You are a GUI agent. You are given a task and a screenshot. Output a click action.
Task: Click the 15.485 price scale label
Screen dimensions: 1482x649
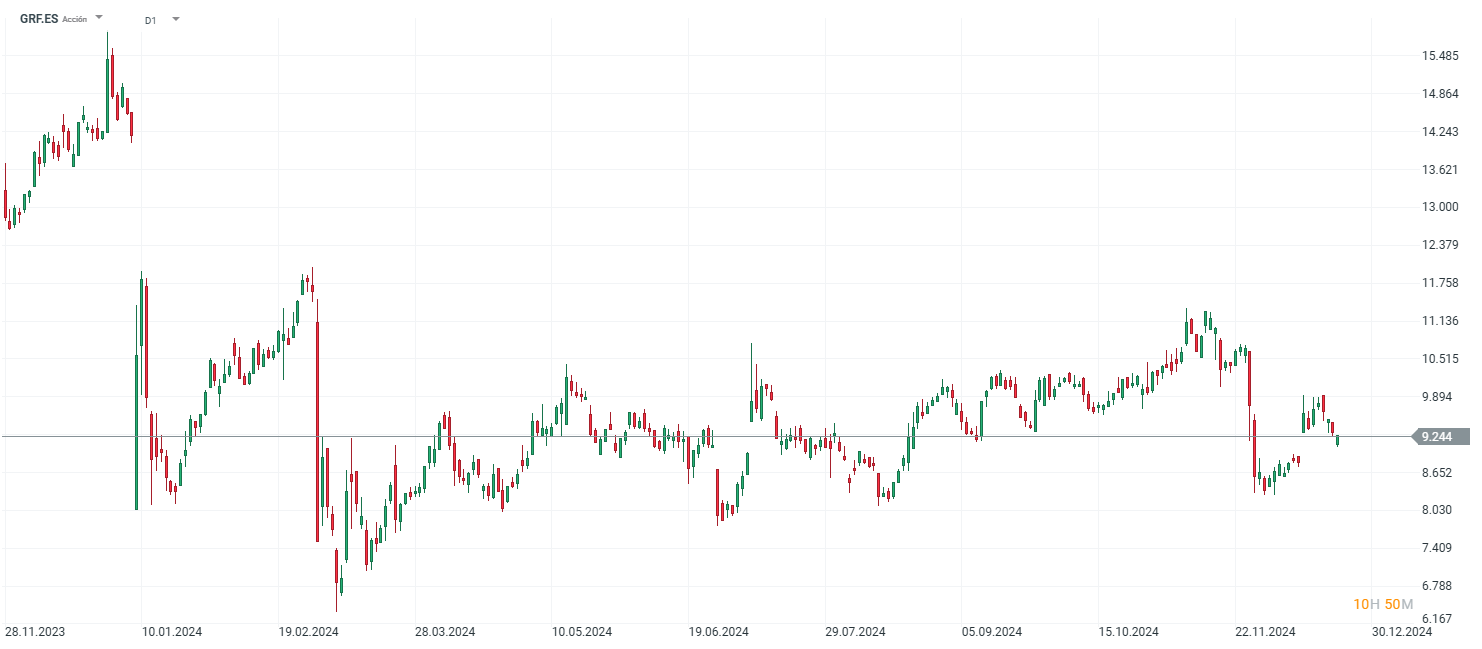click(x=1440, y=56)
